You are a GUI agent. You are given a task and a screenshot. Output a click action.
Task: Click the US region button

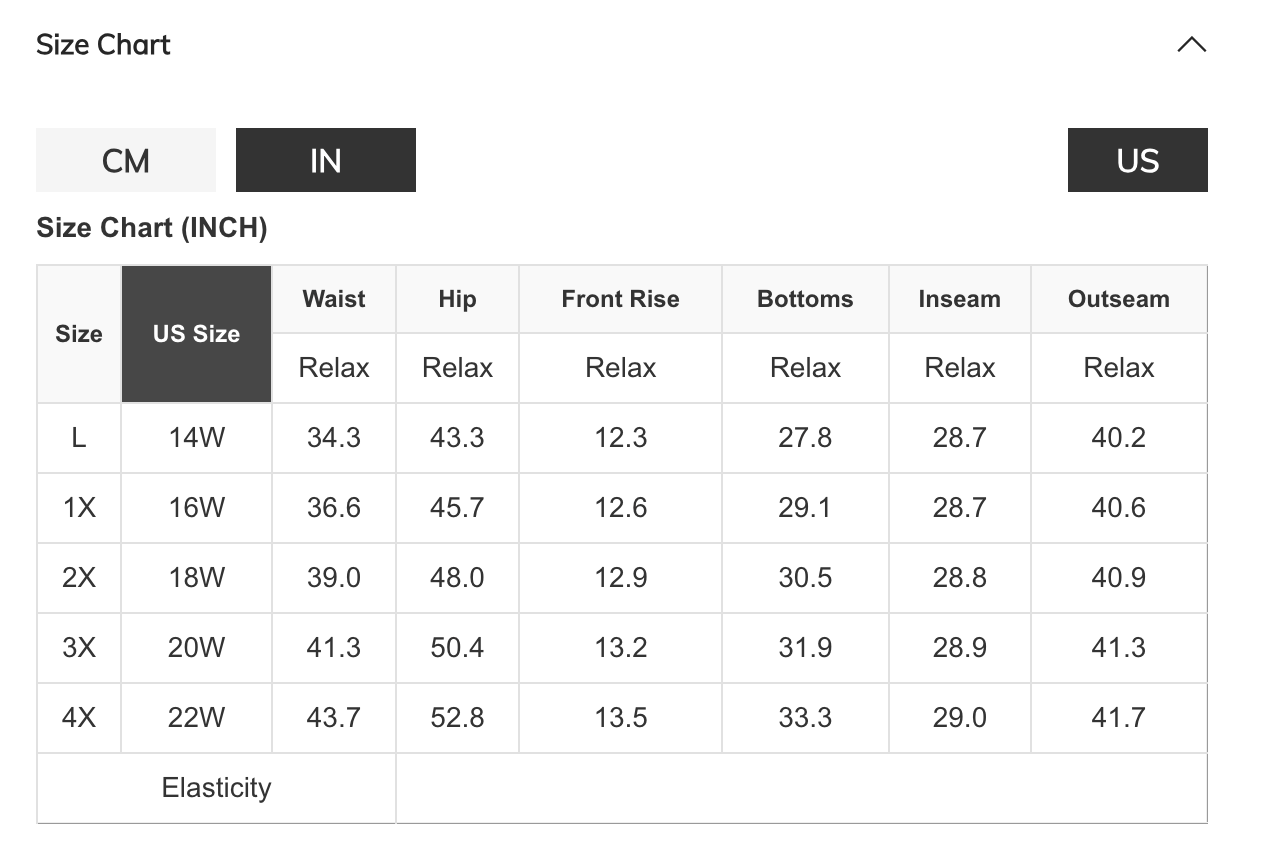coord(1137,160)
